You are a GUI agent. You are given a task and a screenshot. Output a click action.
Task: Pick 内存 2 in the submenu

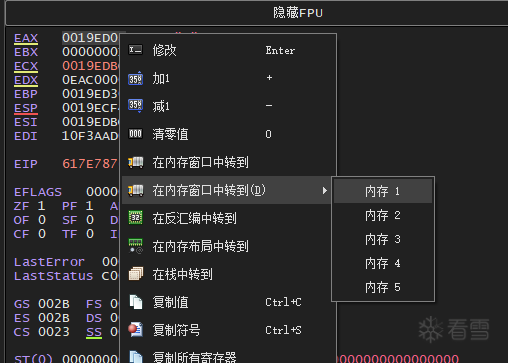tap(383, 215)
